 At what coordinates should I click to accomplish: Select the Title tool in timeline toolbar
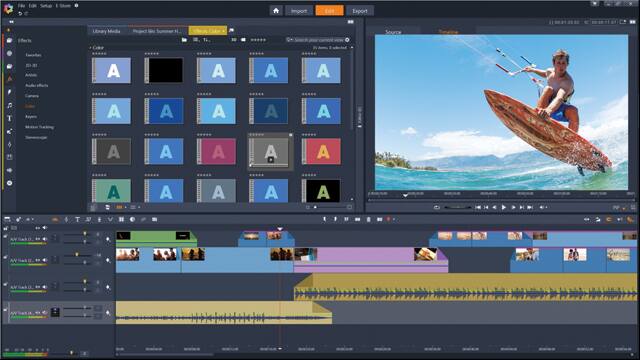point(77,220)
